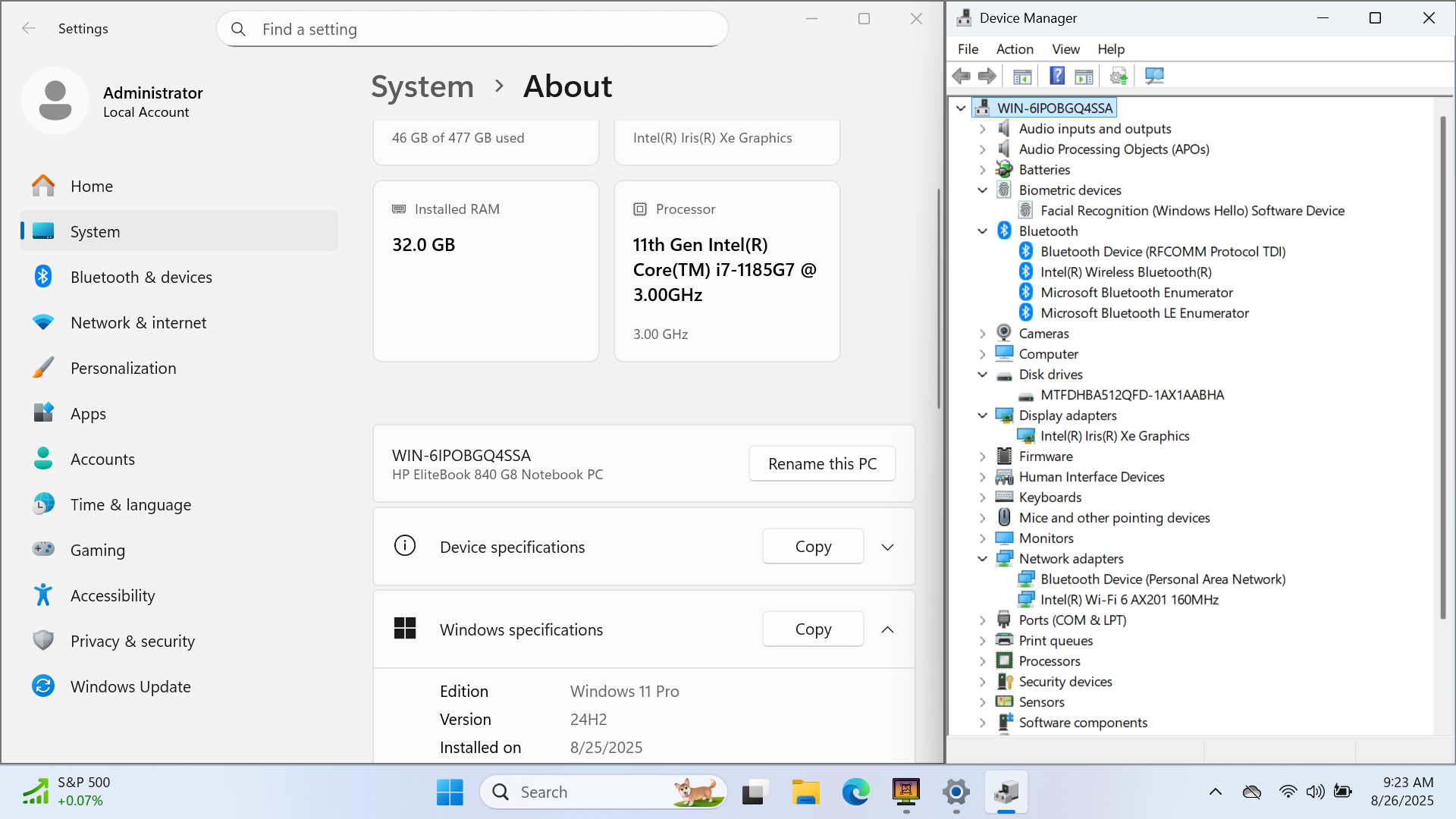Collapse the Biometric devices node
Viewport: 1456px width, 819px height.
(983, 190)
